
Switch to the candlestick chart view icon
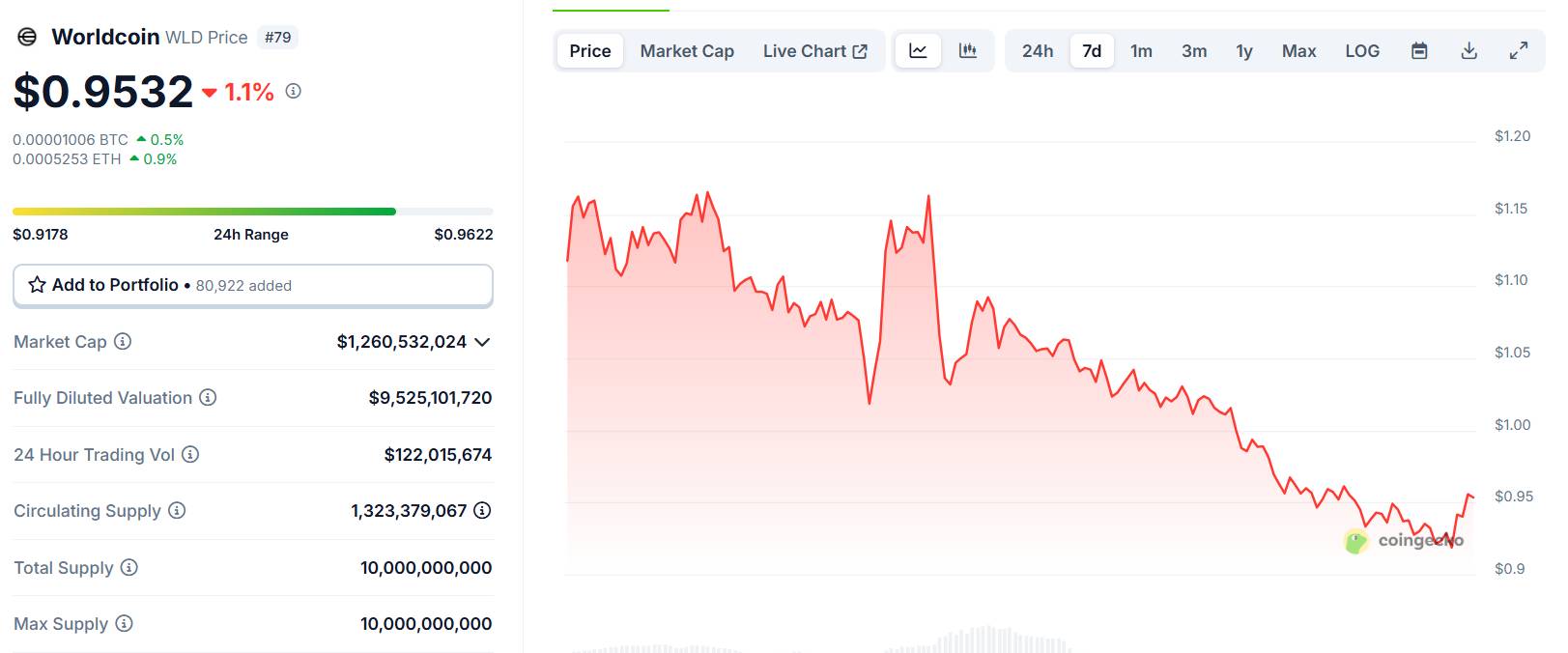(x=967, y=51)
